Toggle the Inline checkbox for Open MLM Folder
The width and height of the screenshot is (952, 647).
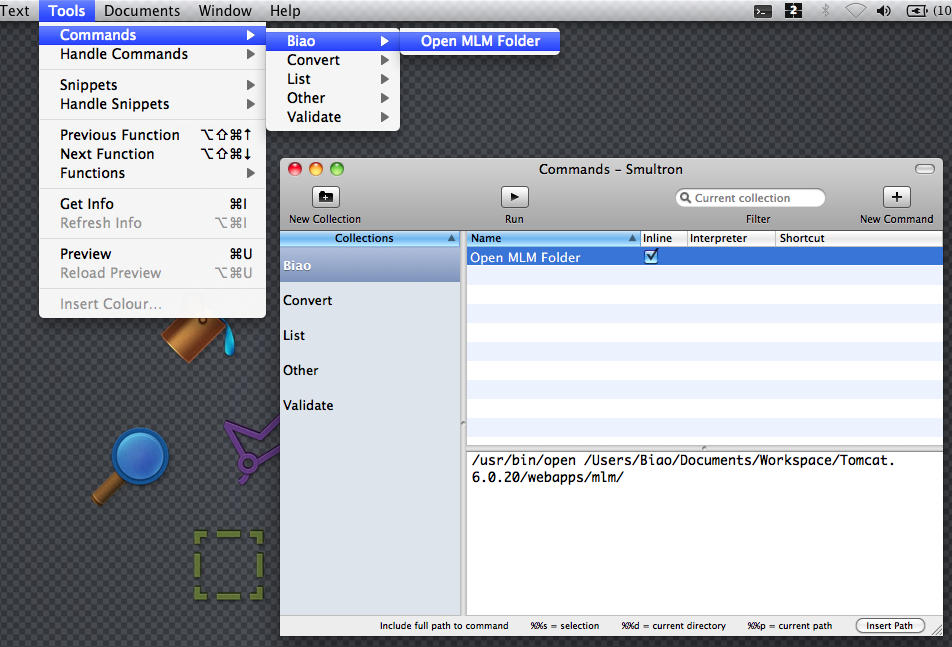(651, 257)
